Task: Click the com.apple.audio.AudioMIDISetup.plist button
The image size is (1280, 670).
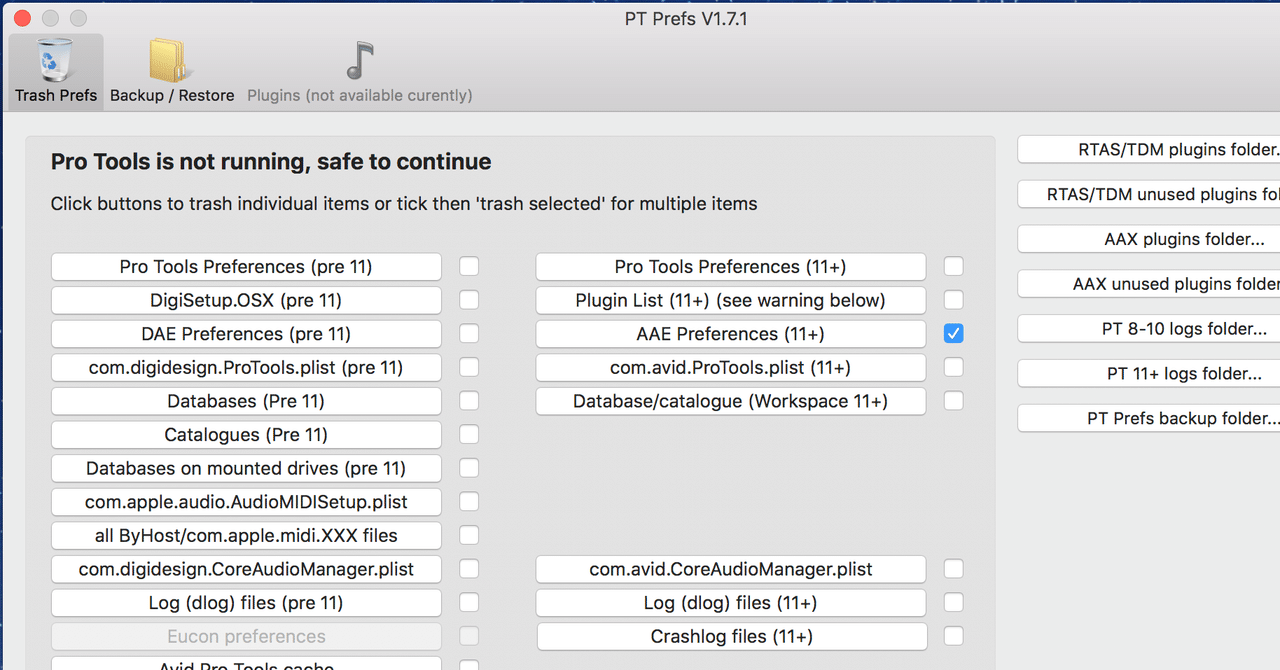Action: coord(246,502)
